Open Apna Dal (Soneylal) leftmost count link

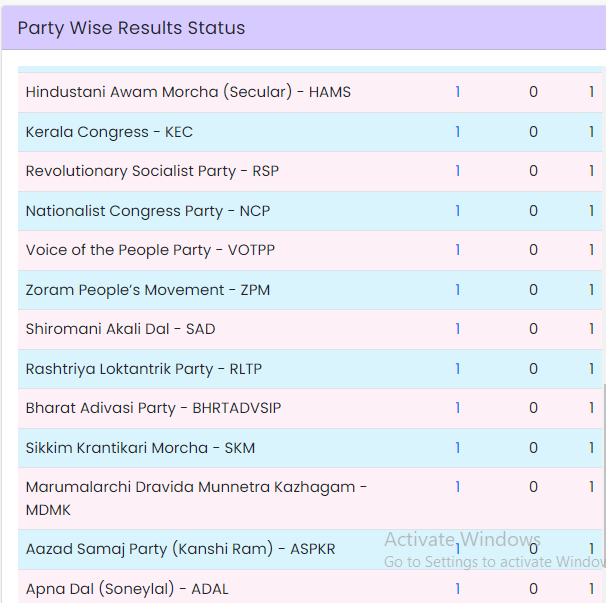[458, 589]
